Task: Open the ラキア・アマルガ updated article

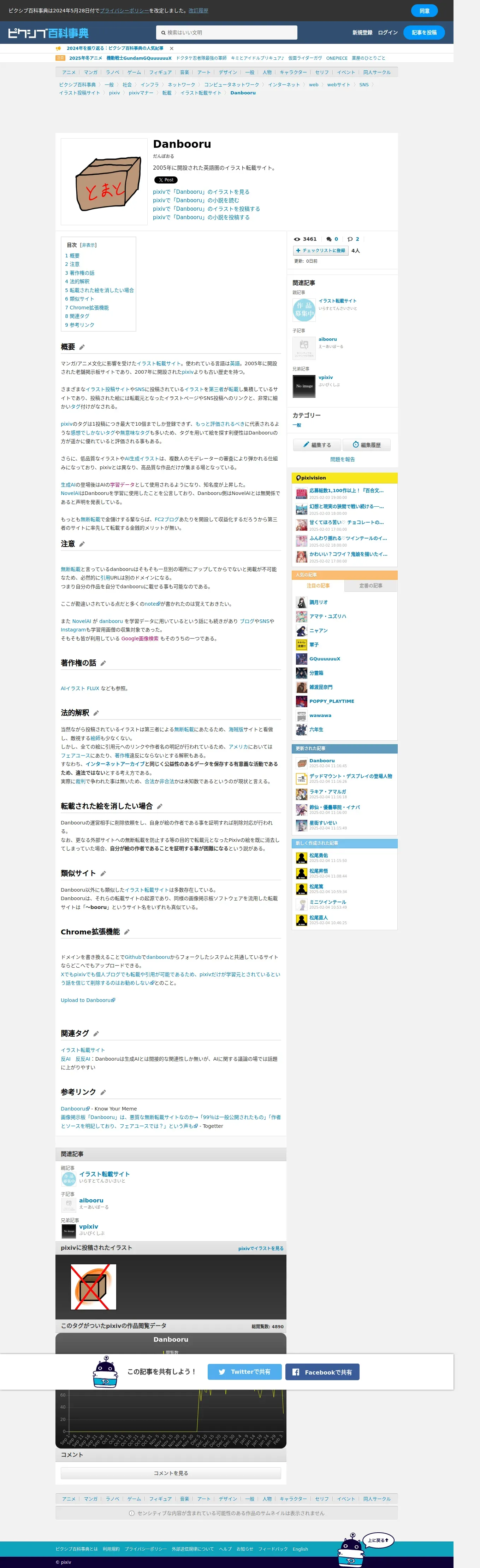Action: coord(328,792)
